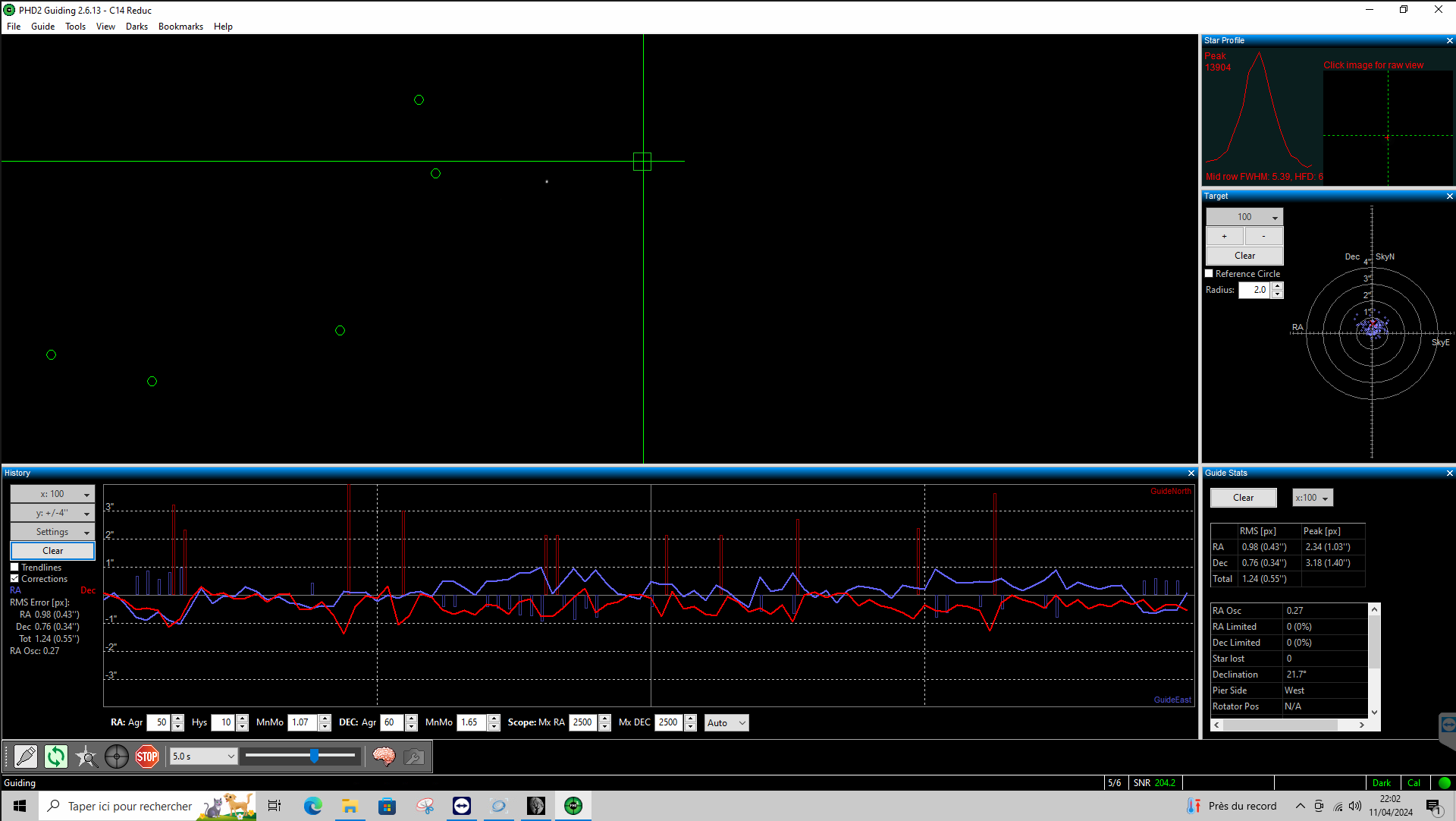Open the Bookmarks menu
Viewport: 1456px width, 821px height.
point(180,27)
